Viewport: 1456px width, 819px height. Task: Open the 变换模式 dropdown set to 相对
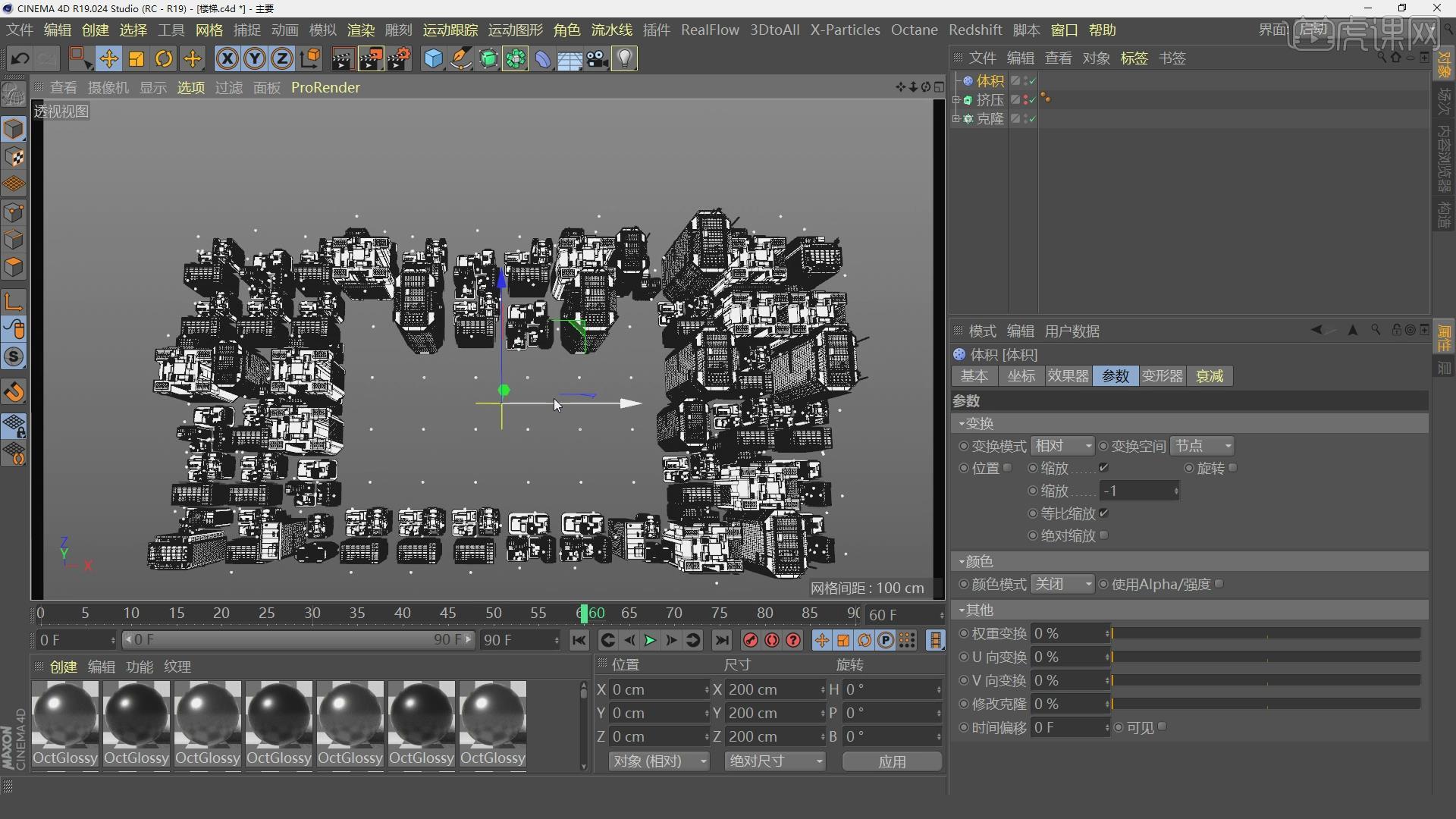click(x=1062, y=446)
